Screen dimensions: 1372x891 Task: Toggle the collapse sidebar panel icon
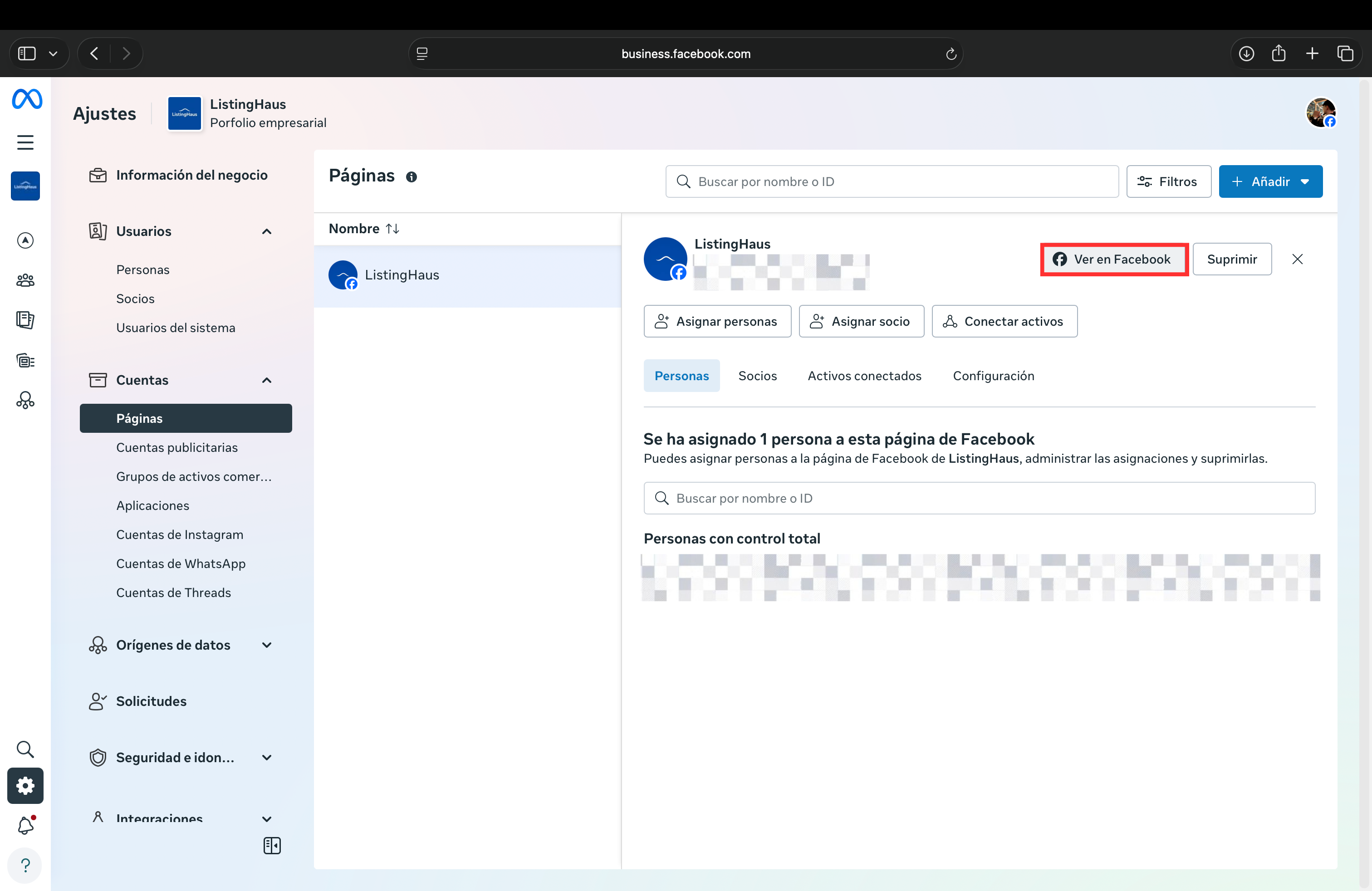click(x=271, y=846)
